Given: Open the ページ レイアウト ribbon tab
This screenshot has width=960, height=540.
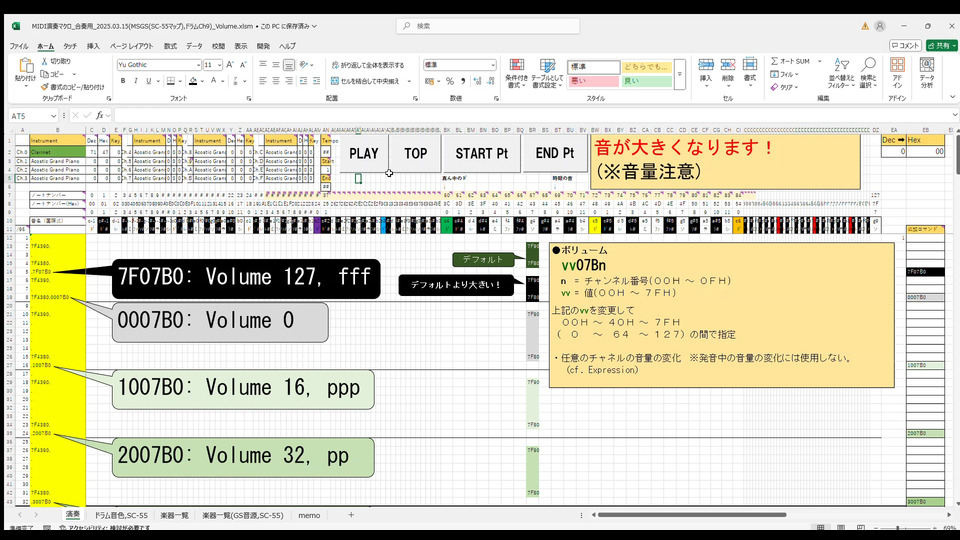Looking at the screenshot, I should click(132, 46).
